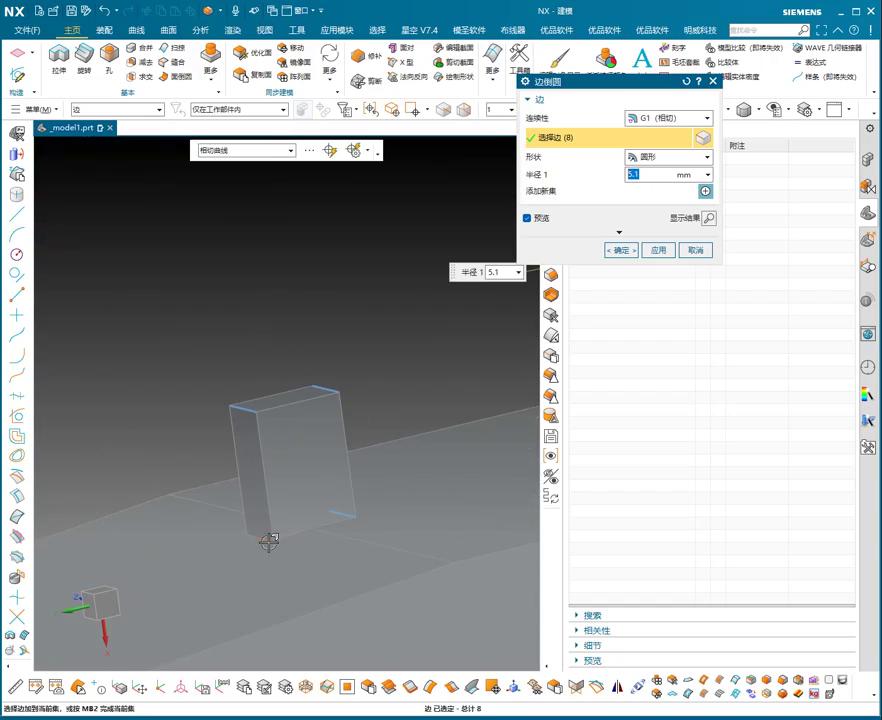
Task: Click the add new set plus icon
Action: [705, 191]
